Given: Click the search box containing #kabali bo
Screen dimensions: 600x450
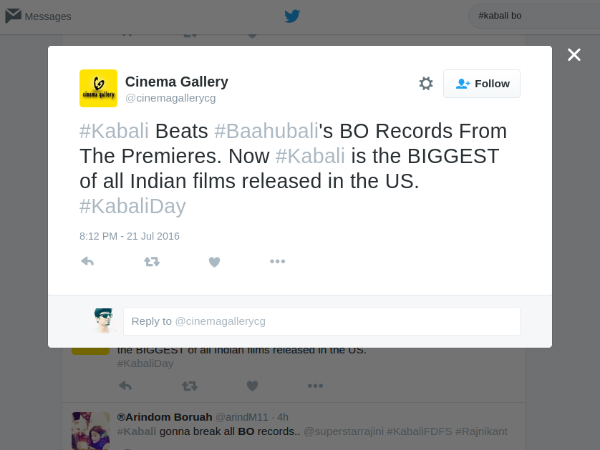Looking at the screenshot, I should click(530, 16).
